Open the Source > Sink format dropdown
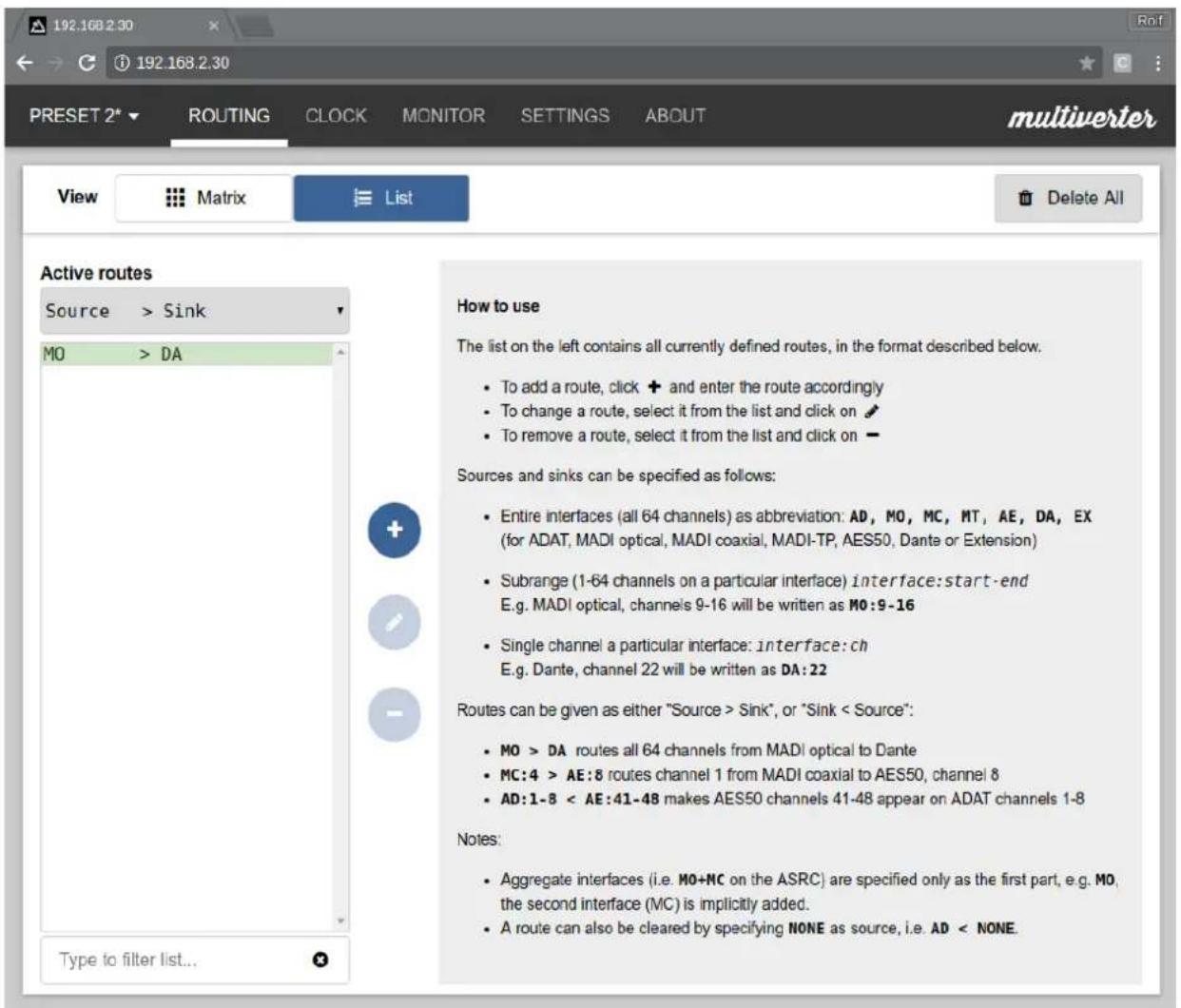 (x=195, y=311)
